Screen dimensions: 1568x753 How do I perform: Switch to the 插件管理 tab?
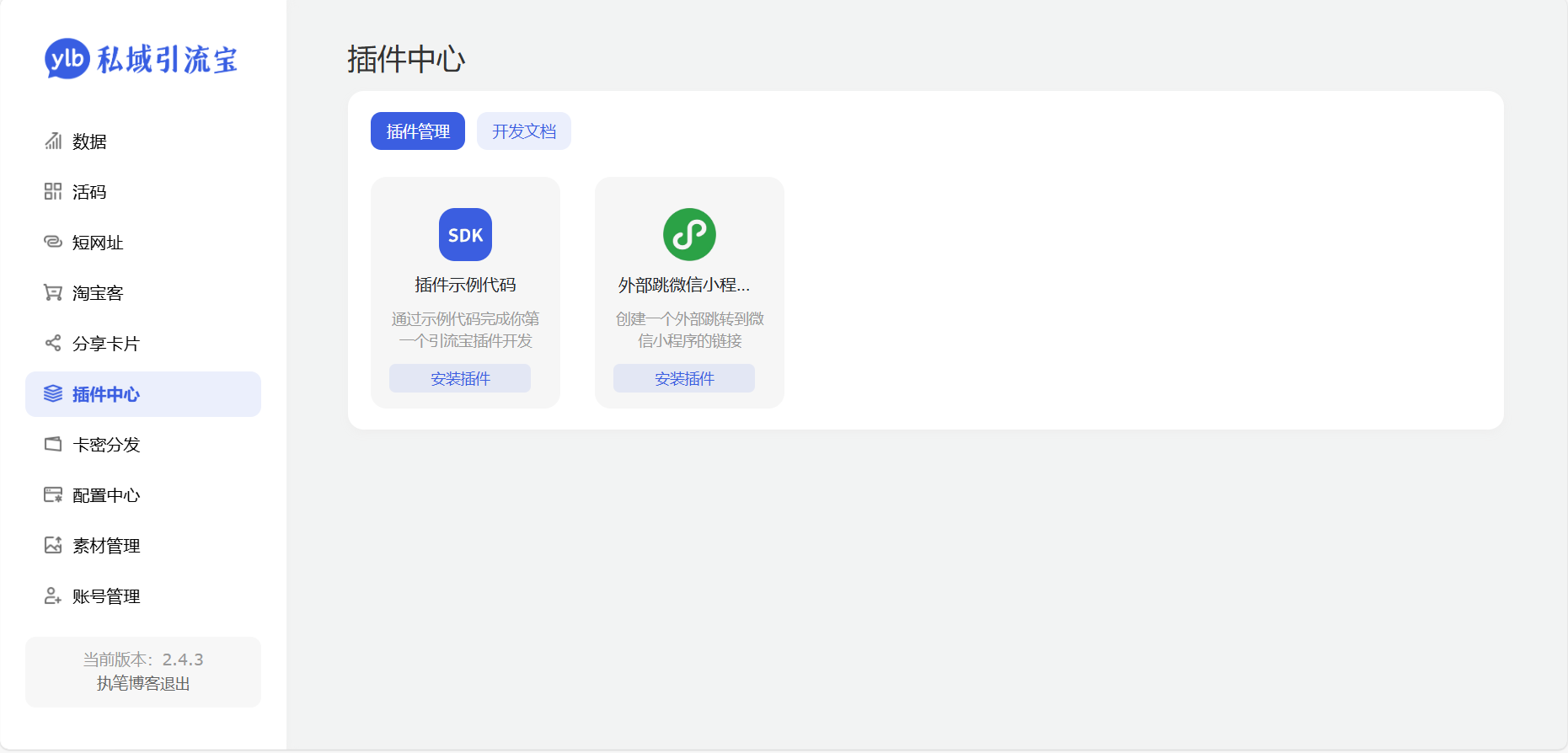(x=418, y=131)
